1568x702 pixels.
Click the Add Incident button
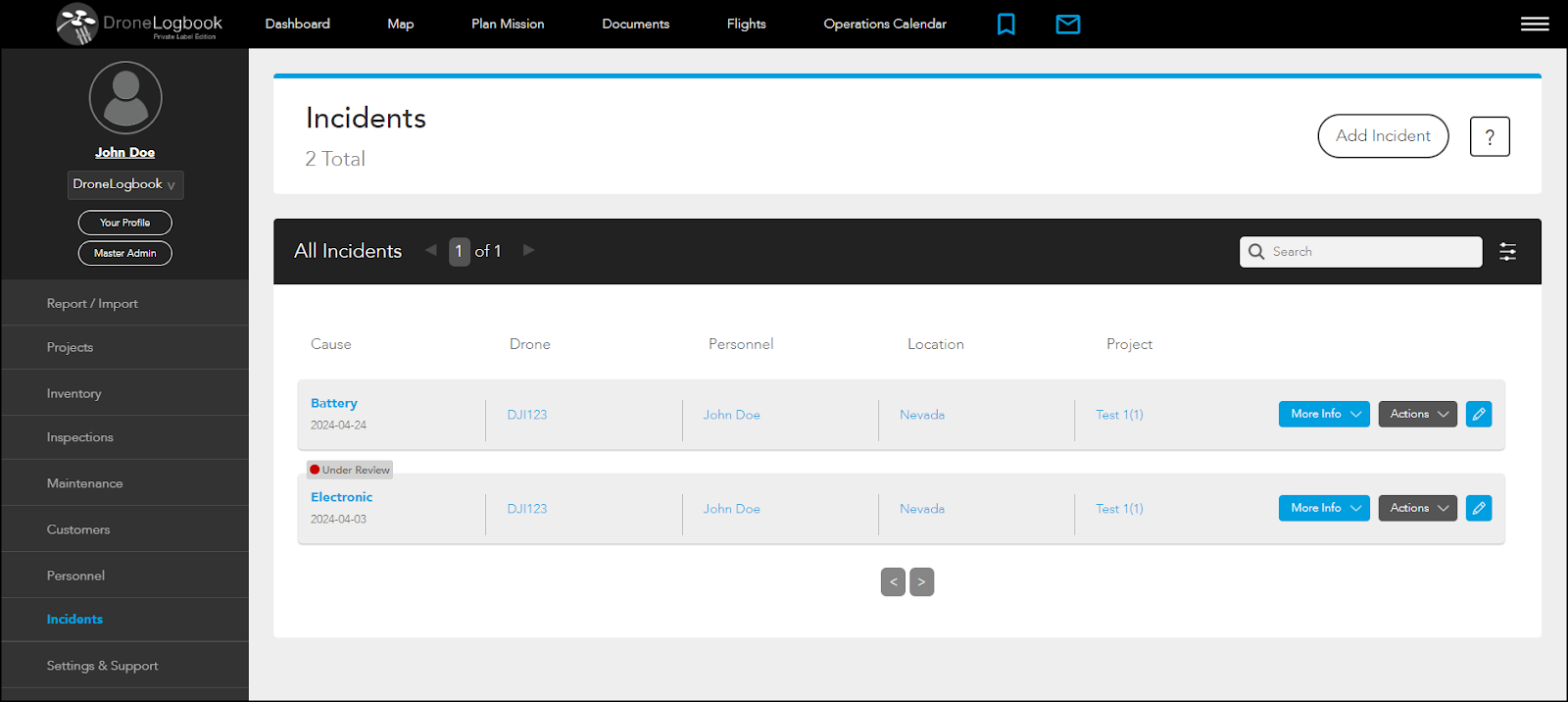click(1383, 136)
